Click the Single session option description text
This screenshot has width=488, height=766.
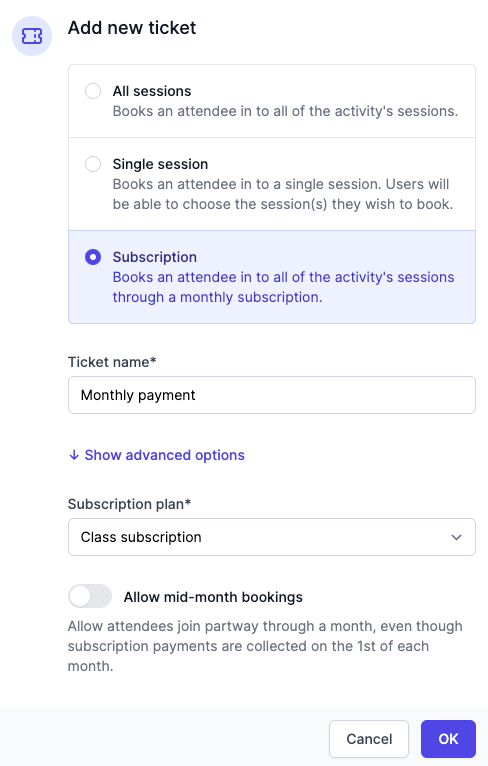click(x=283, y=194)
